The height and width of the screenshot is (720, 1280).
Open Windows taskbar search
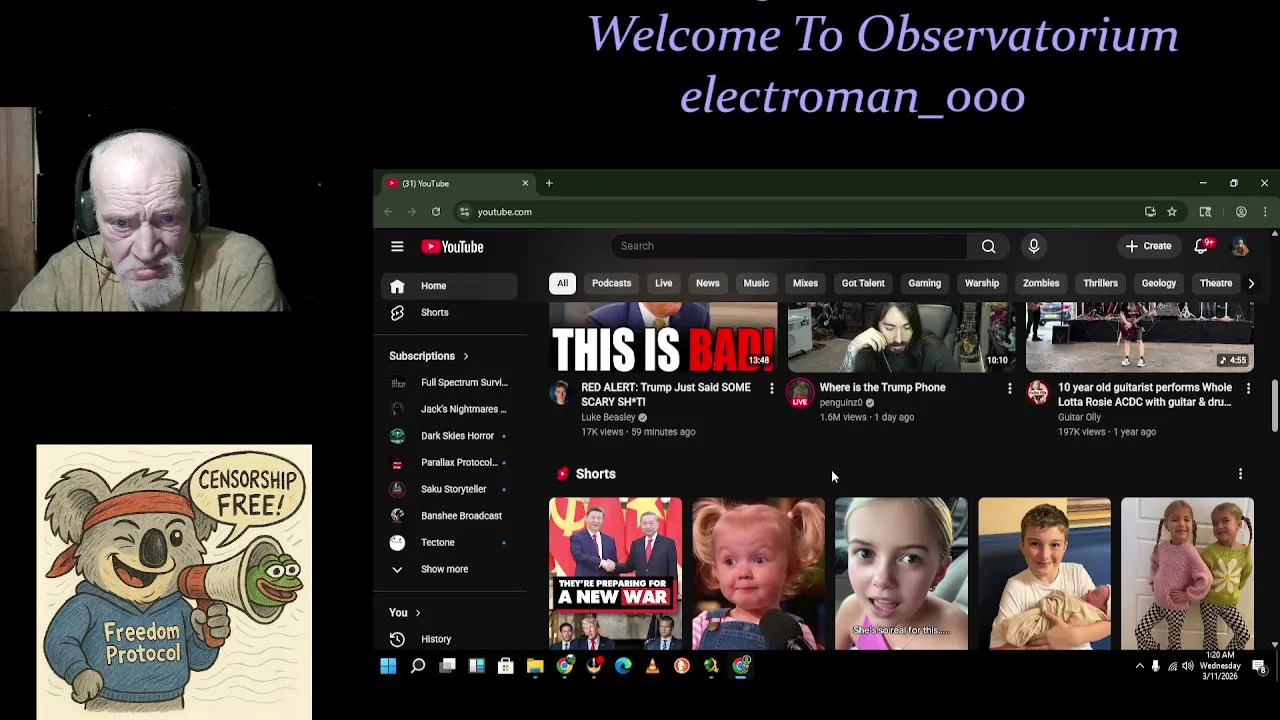click(418, 666)
